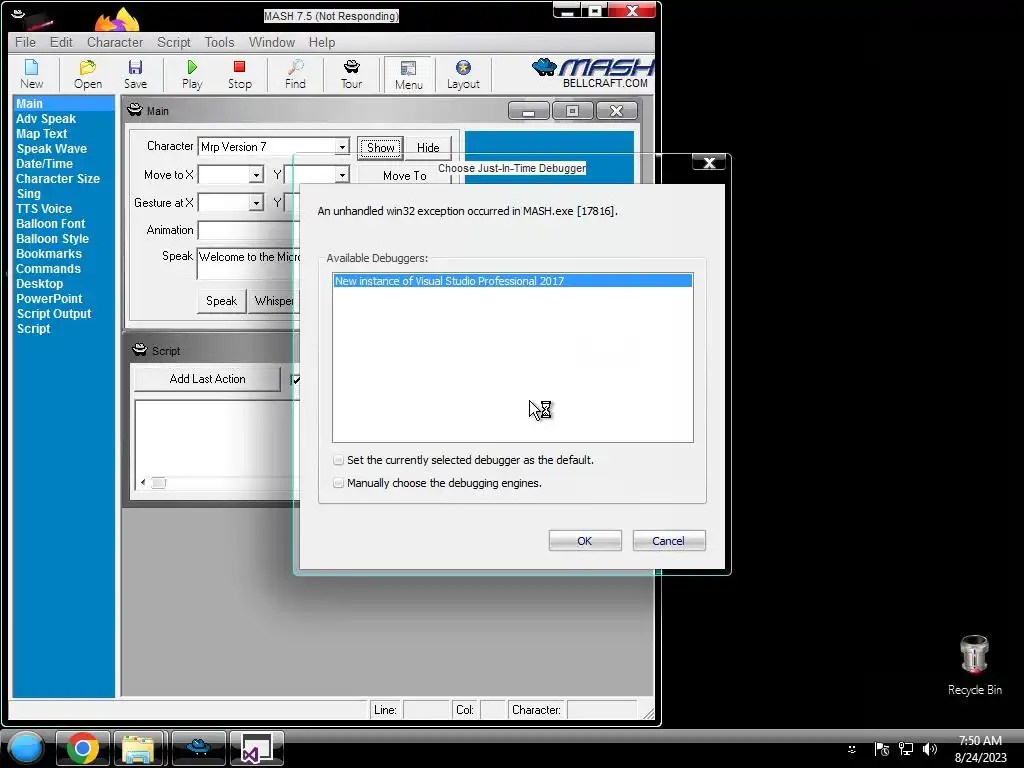Viewport: 1024px width, 768px height.
Task: Select Commands in the sidebar
Action: click(x=48, y=269)
